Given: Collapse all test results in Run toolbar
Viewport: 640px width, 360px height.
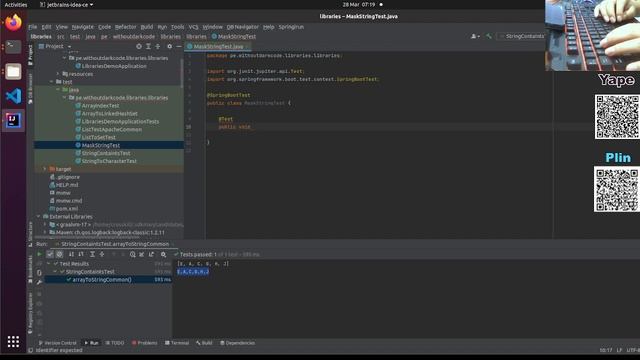Looking at the screenshot, I should click(102, 254).
